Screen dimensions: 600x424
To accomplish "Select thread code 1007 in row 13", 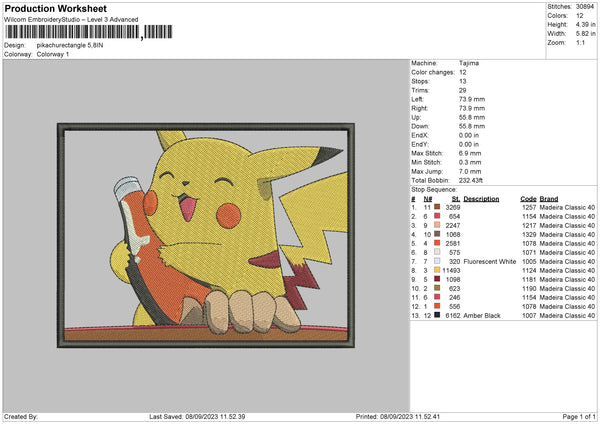I will click(529, 315).
